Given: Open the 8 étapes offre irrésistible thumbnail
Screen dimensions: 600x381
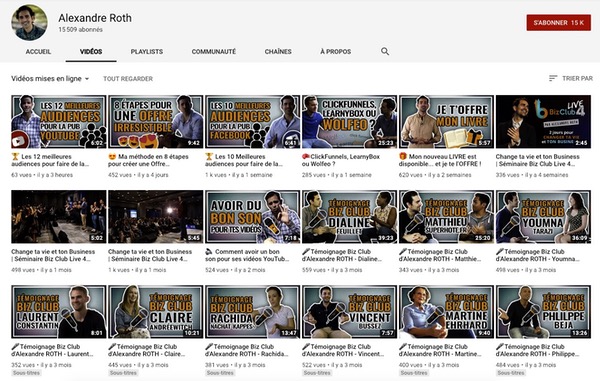Looking at the screenshot, I should [x=156, y=122].
